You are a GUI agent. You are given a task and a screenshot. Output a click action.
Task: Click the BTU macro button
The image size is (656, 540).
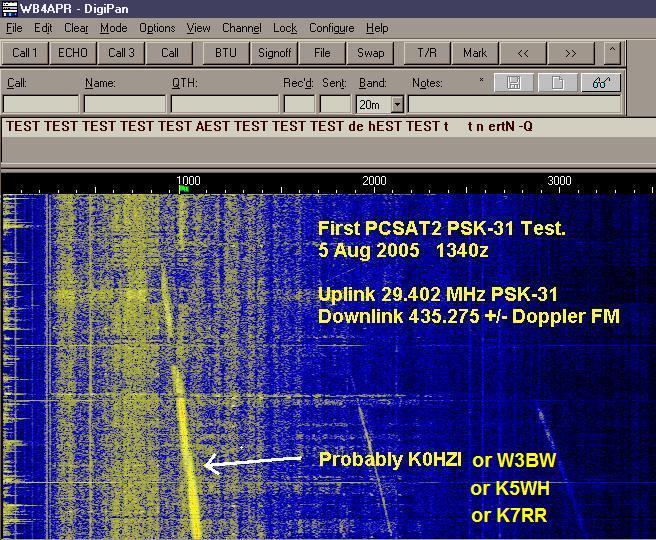coord(225,53)
